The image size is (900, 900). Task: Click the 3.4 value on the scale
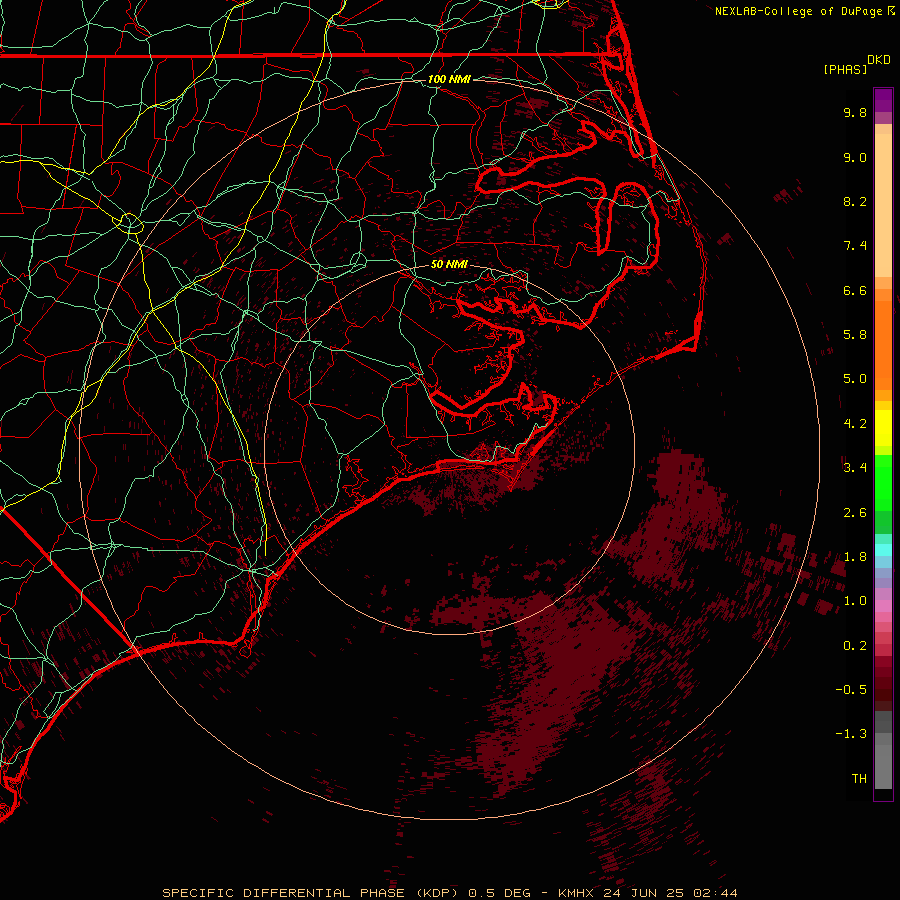pyautogui.click(x=855, y=468)
